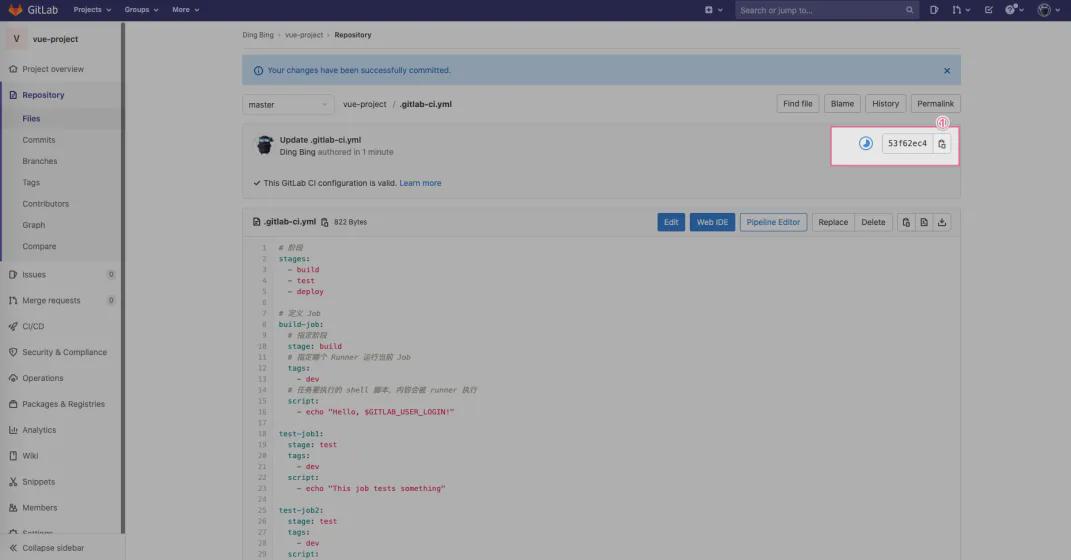
Task: Open Issues icon in top navbar
Action: [x=934, y=10]
